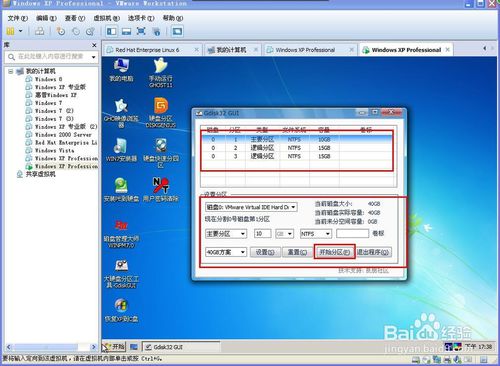Click the thumbnail bar toolbar icon

click(126, 31)
